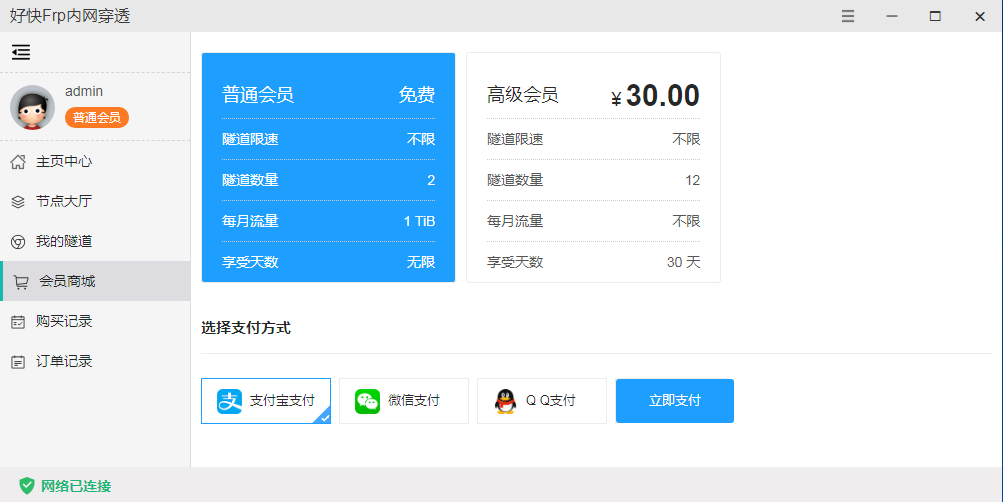Click the 立即支付 button
Viewport: 1003px width, 502px height.
tap(674, 401)
